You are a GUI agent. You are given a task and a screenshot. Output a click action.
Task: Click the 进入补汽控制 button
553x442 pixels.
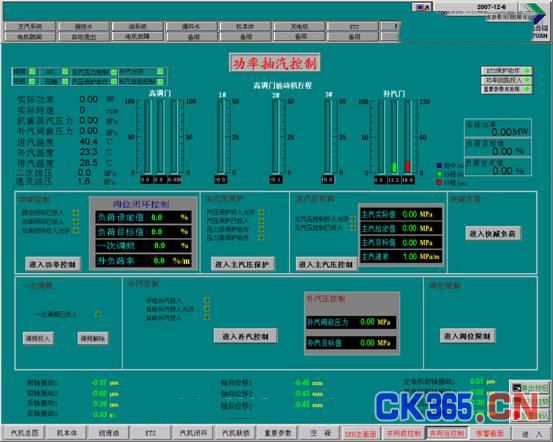[245, 336]
